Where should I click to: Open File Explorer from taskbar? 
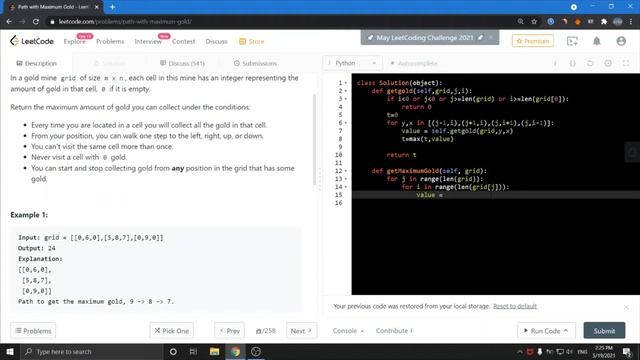point(214,351)
